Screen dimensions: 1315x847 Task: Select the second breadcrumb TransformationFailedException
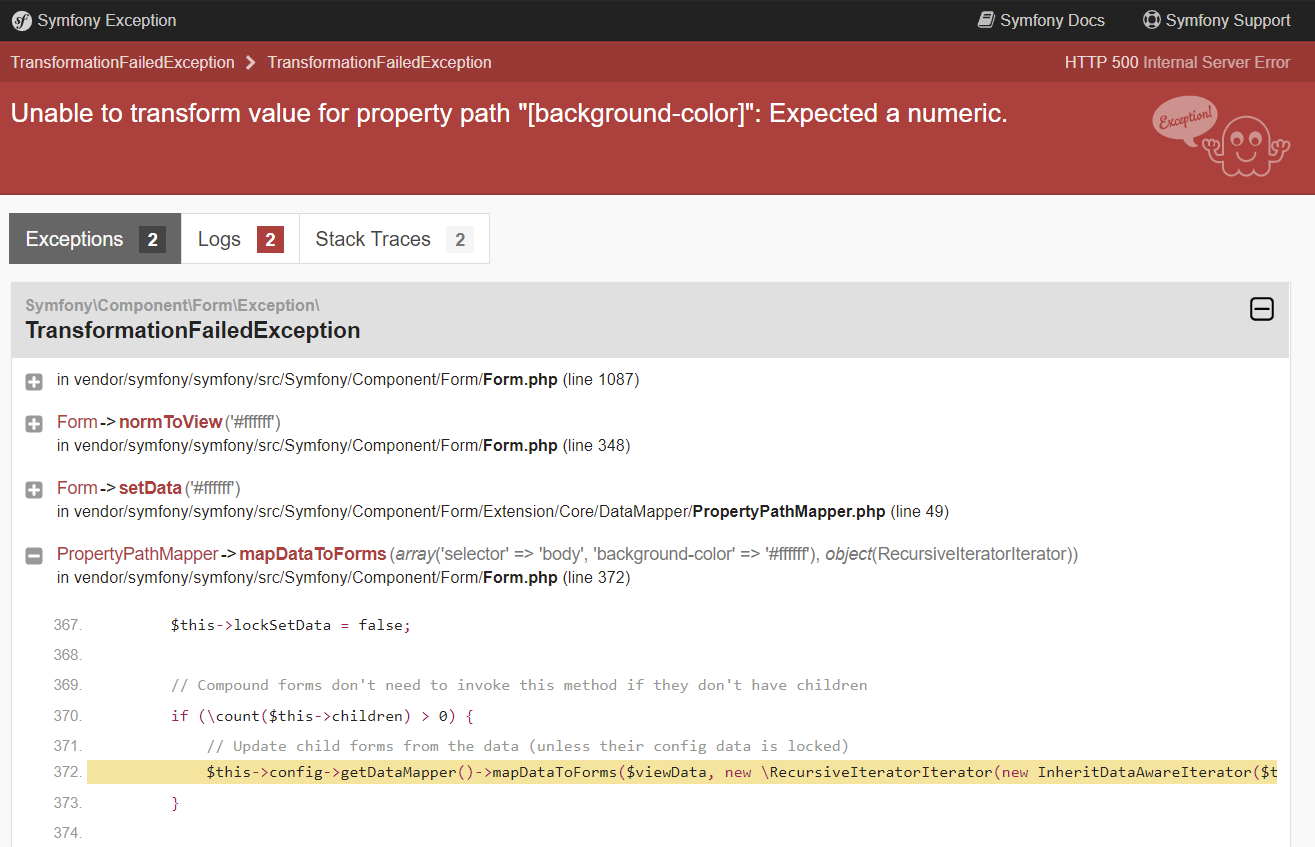379,62
